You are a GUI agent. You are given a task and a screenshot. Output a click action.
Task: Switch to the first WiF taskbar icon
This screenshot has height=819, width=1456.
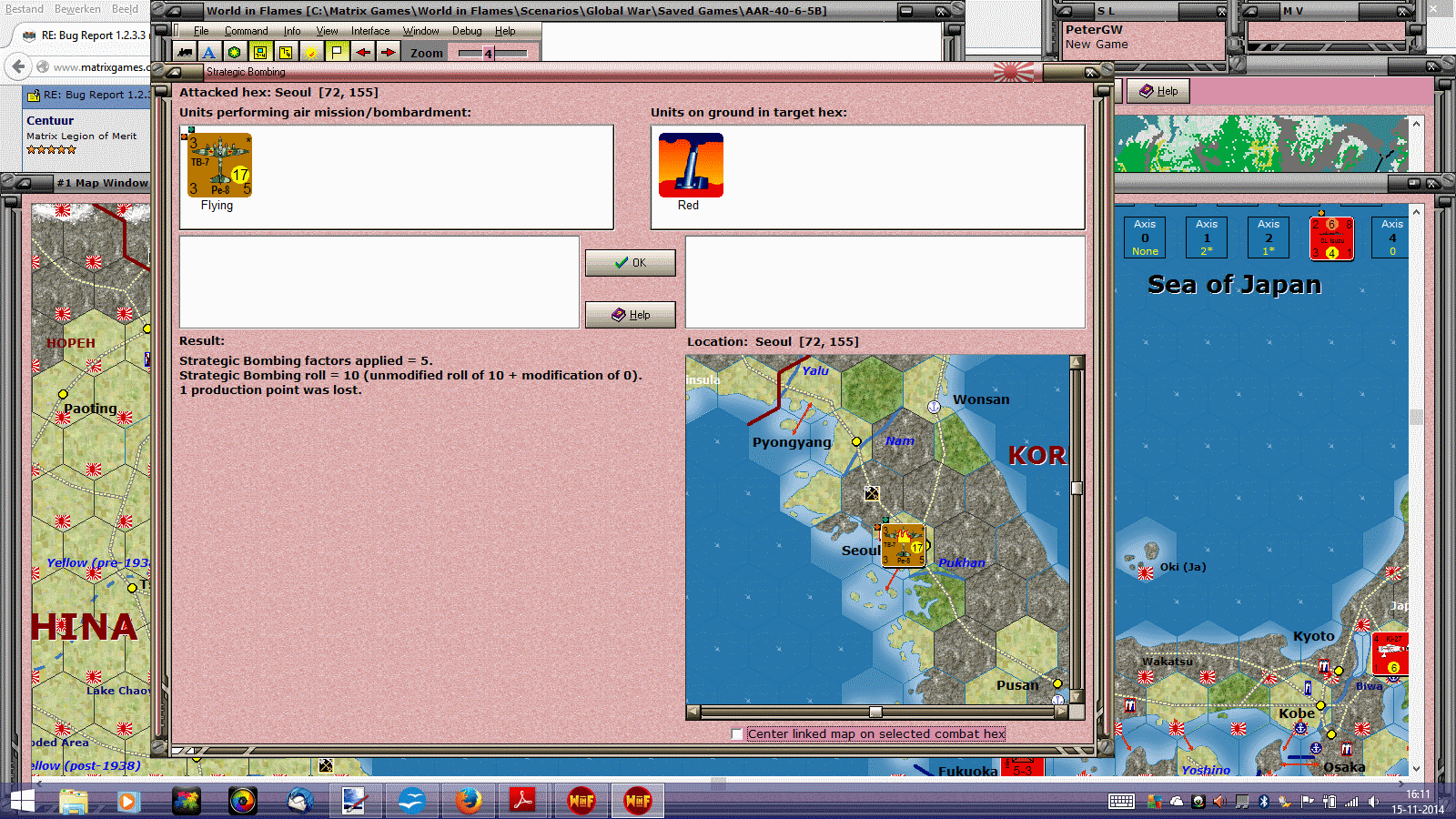[x=581, y=801]
